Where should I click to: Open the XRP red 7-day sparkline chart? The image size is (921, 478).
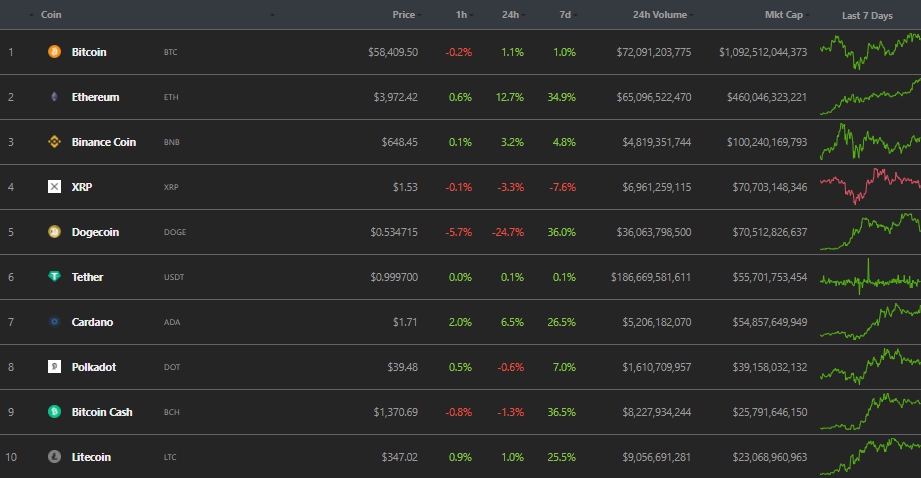(x=869, y=185)
